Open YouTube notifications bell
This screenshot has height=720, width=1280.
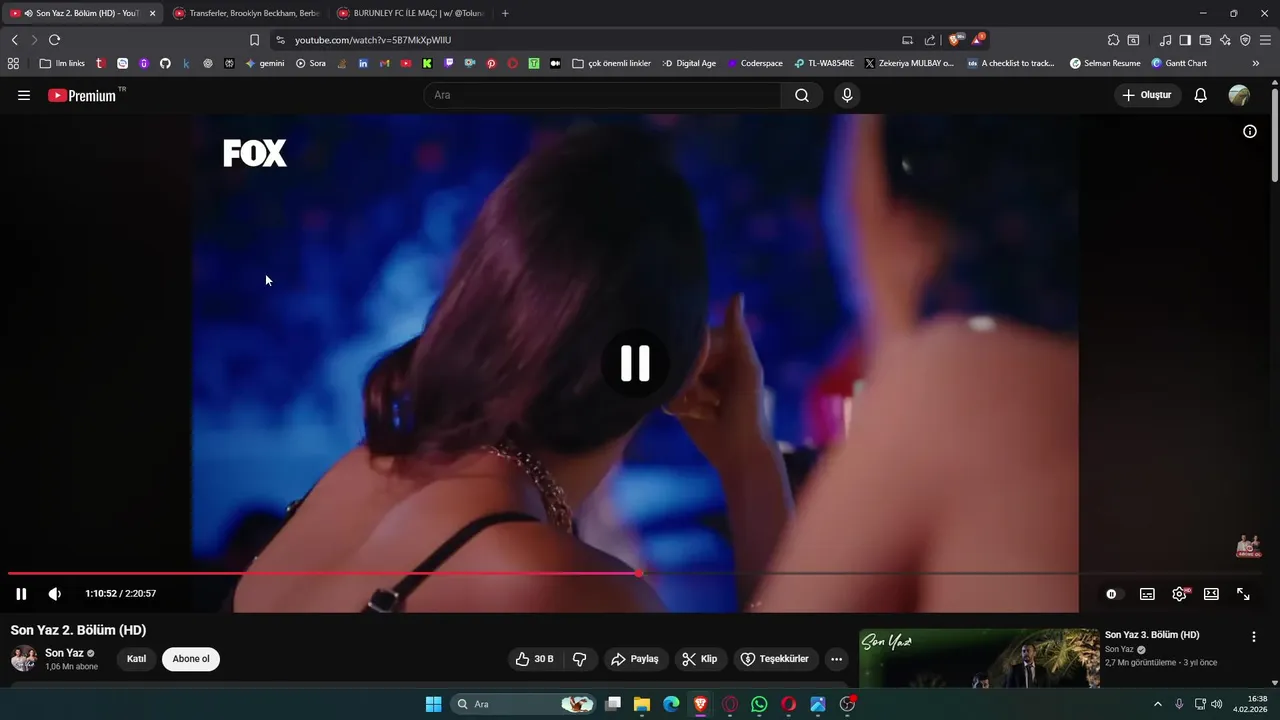[1201, 95]
